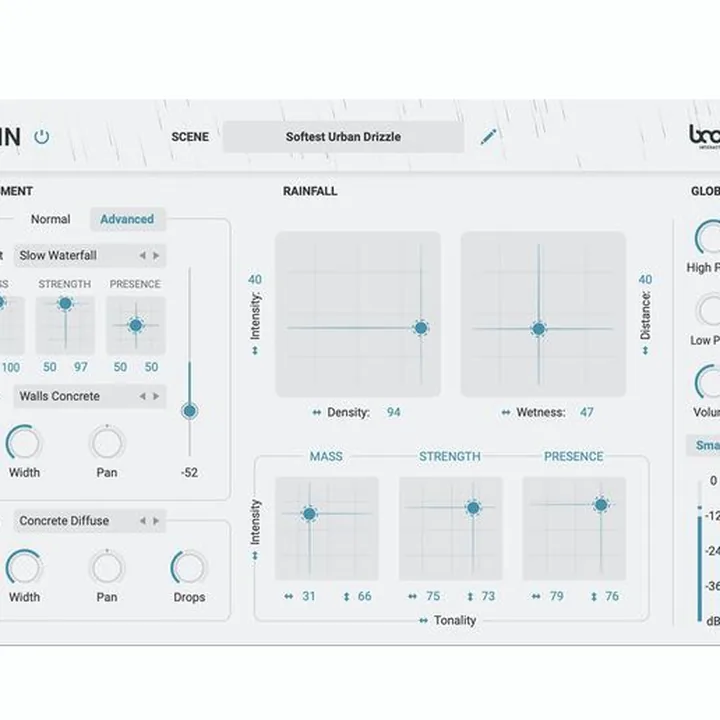Switch to the Normal tab
Image resolution: width=720 pixels, height=720 pixels.
click(51, 219)
